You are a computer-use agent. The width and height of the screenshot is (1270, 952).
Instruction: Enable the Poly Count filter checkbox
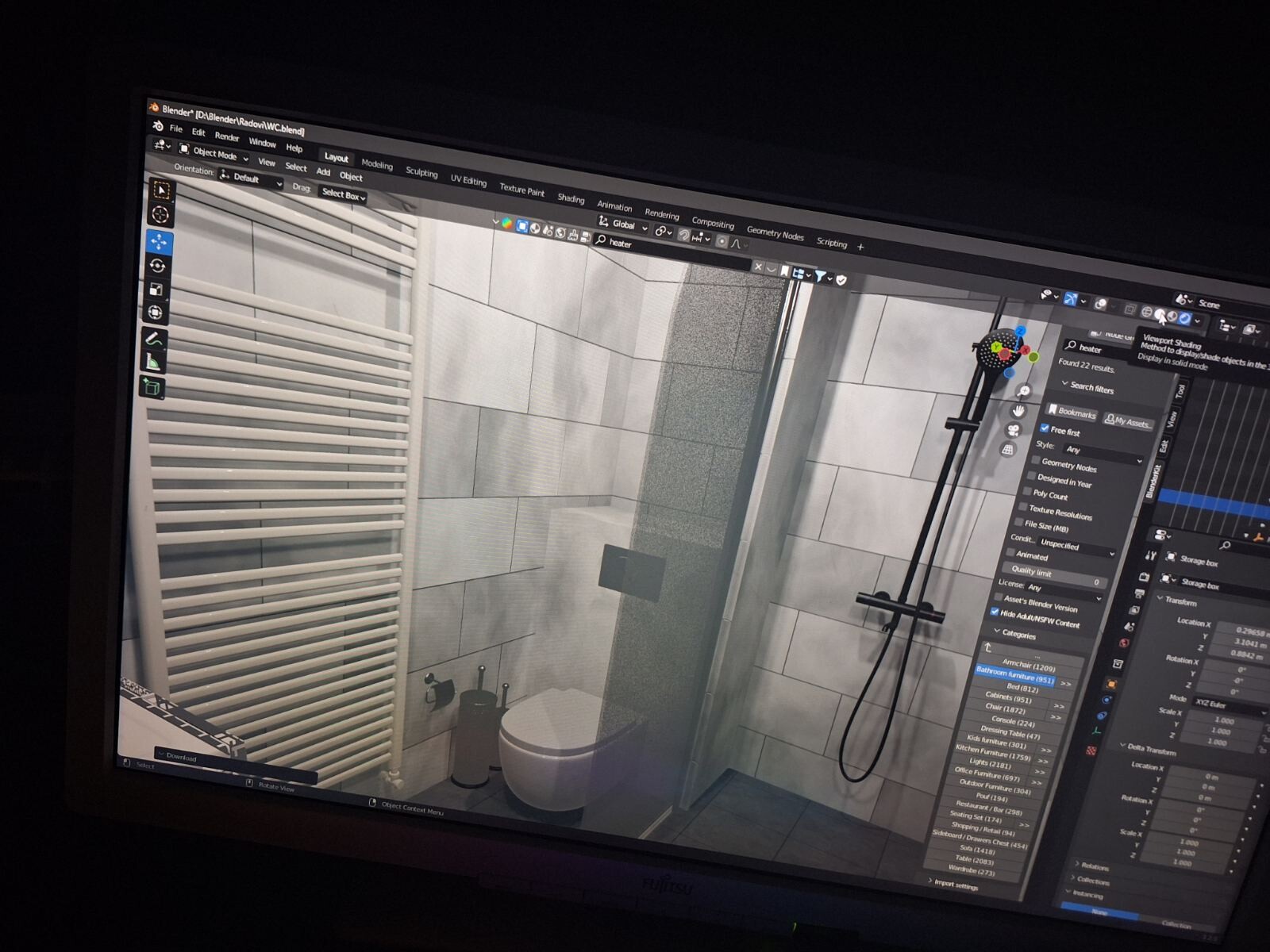click(x=1028, y=491)
